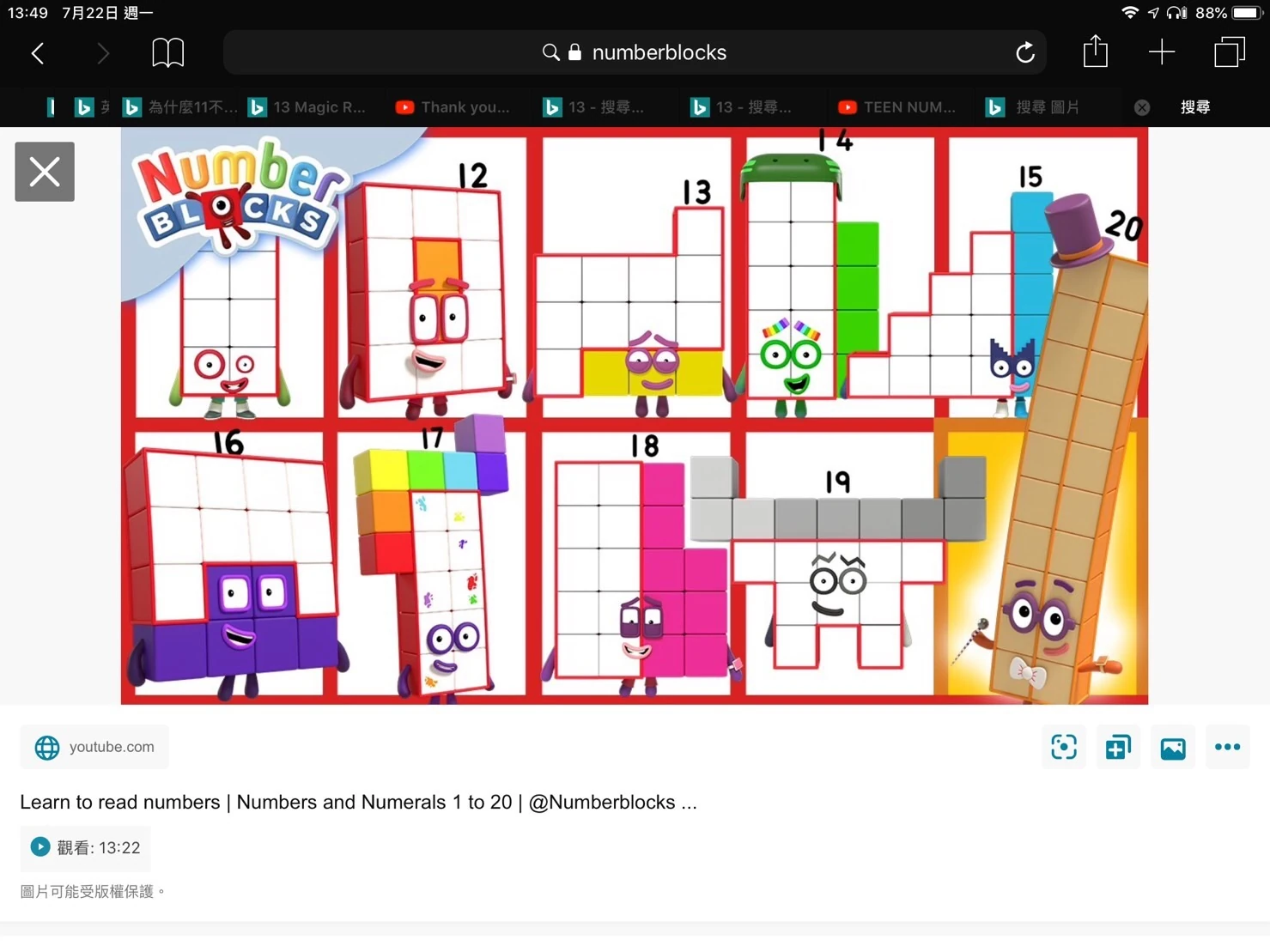Start visual search with the scan icon
The width and height of the screenshot is (1270, 952).
(1064, 747)
